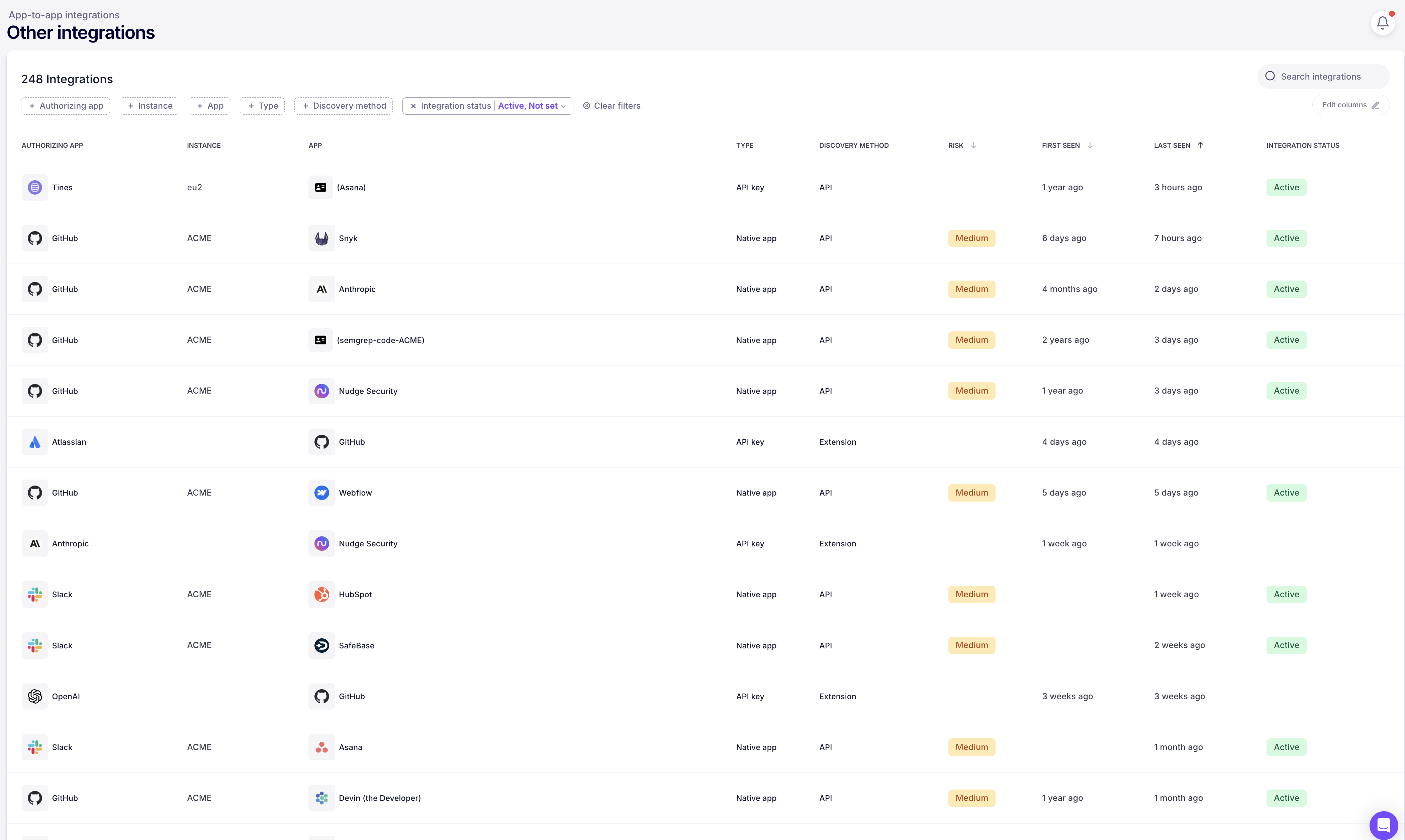Screen dimensions: 1405x840
Task: Click the Anthropic app icon in GitHub row
Action: click(321, 289)
